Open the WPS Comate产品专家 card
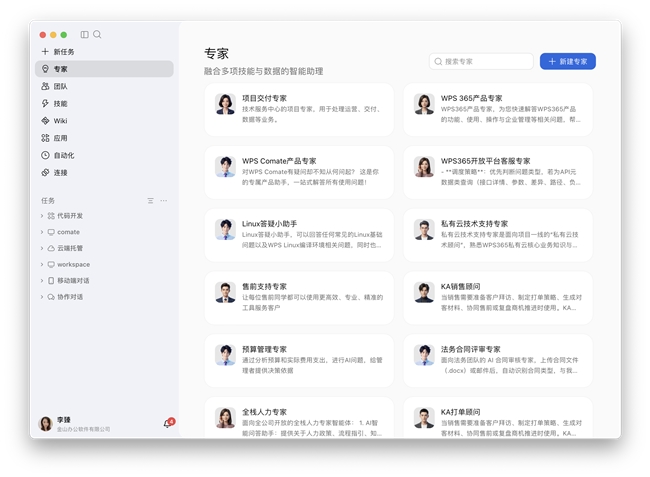 tap(299, 172)
